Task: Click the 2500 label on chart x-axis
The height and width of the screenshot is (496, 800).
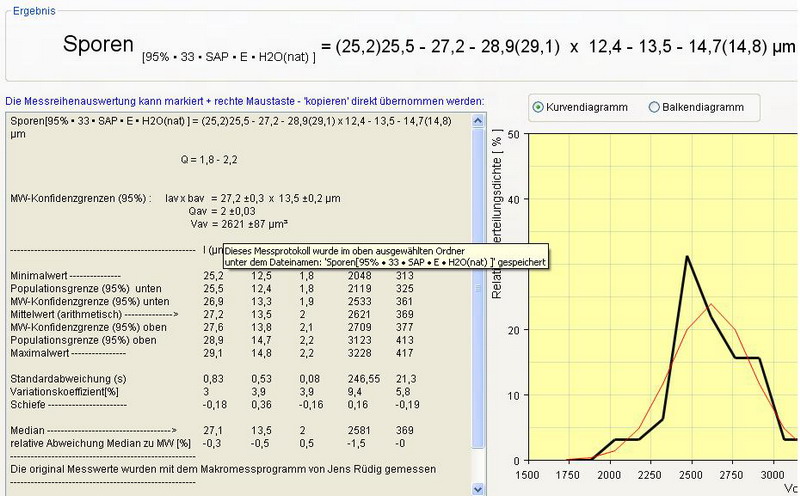Action: tap(687, 476)
